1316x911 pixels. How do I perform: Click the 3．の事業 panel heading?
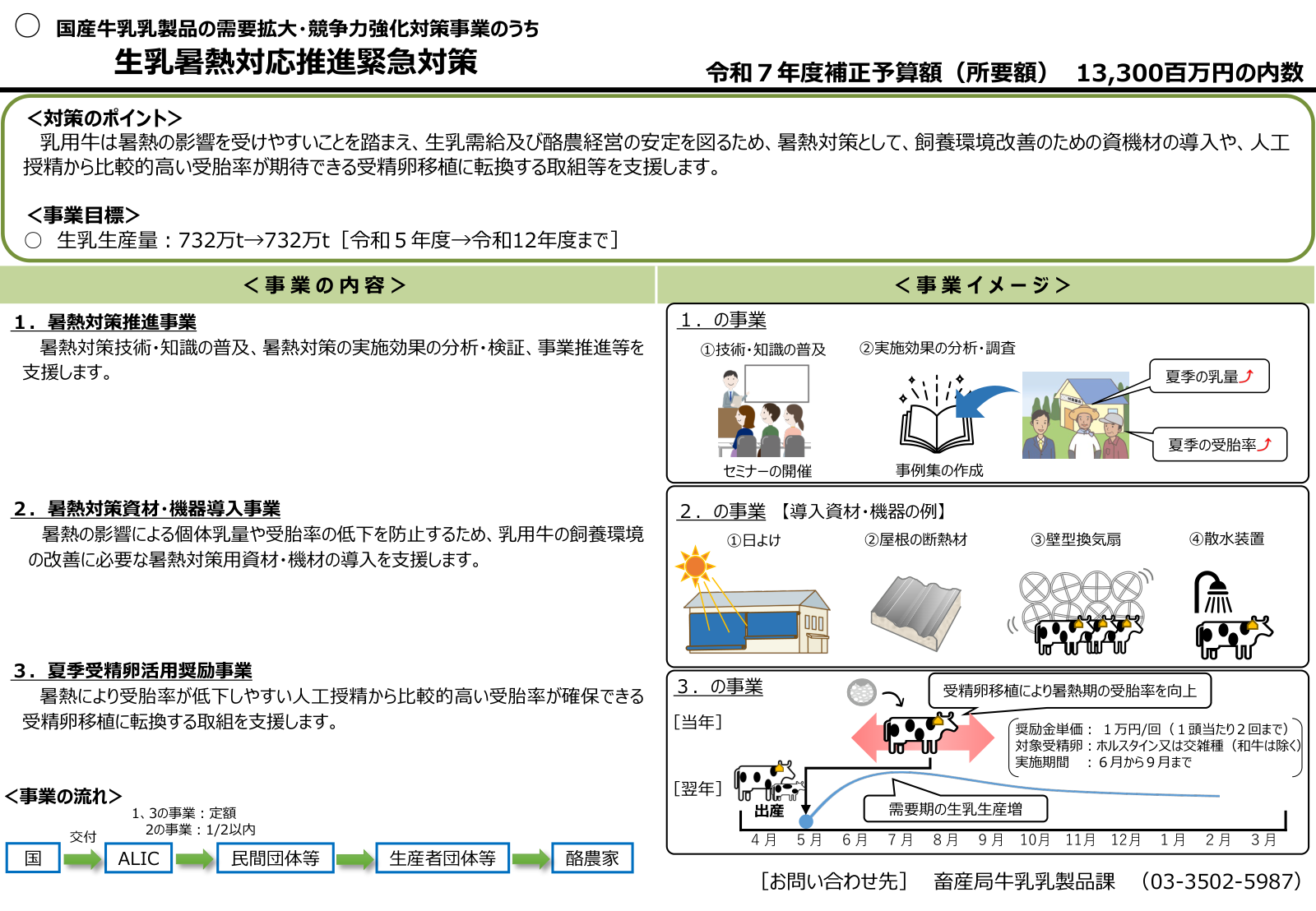720,687
